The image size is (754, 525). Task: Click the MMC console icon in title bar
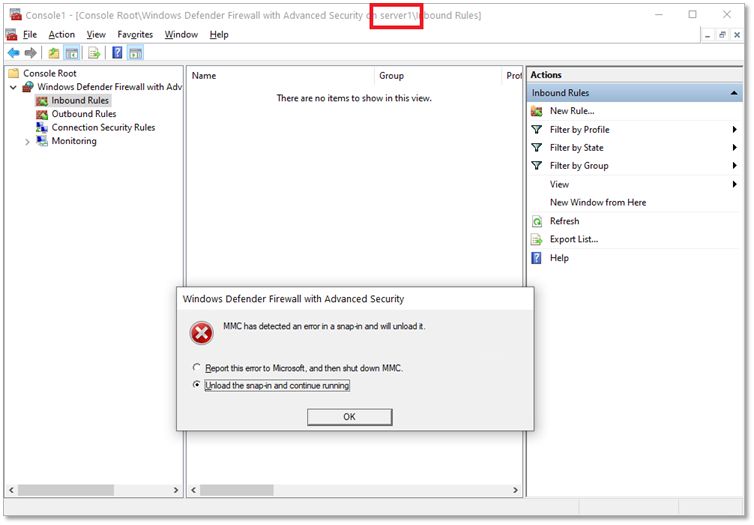point(15,15)
